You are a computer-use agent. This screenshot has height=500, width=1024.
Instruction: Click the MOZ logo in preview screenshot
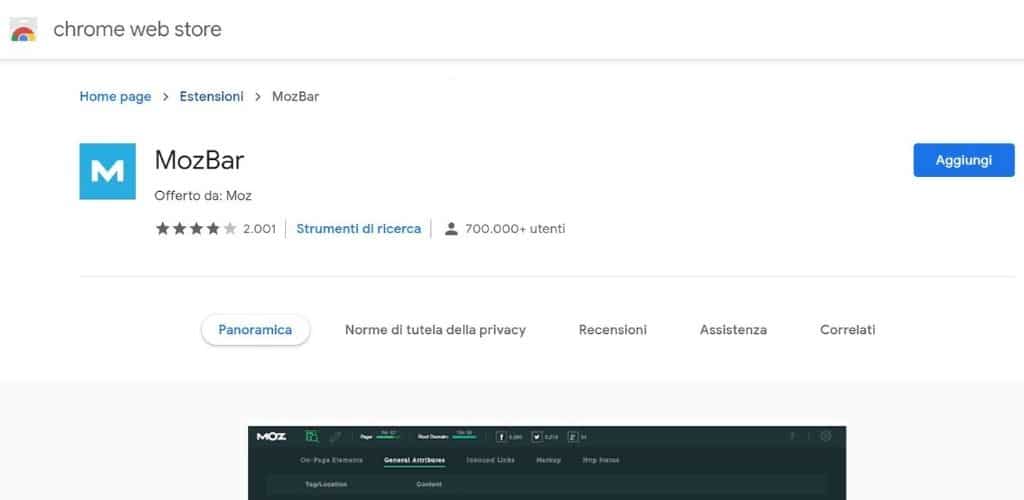pyautogui.click(x=272, y=436)
